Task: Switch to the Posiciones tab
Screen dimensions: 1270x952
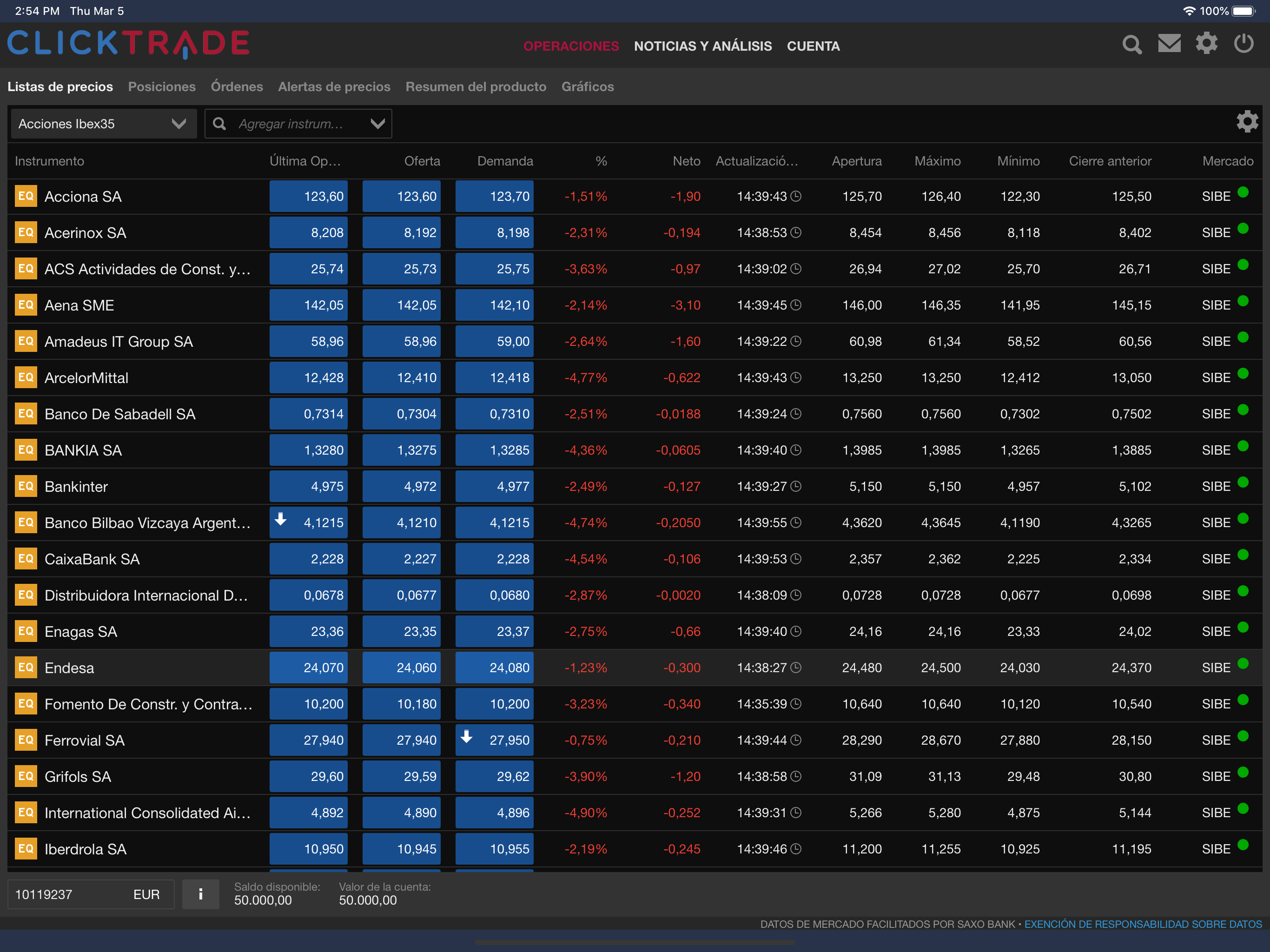Action: point(162,87)
